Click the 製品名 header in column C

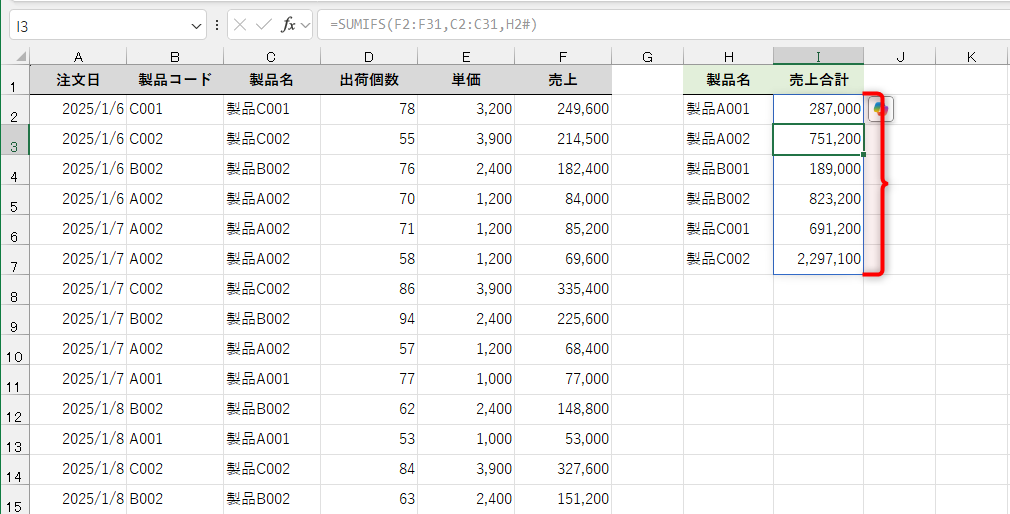tap(272, 81)
